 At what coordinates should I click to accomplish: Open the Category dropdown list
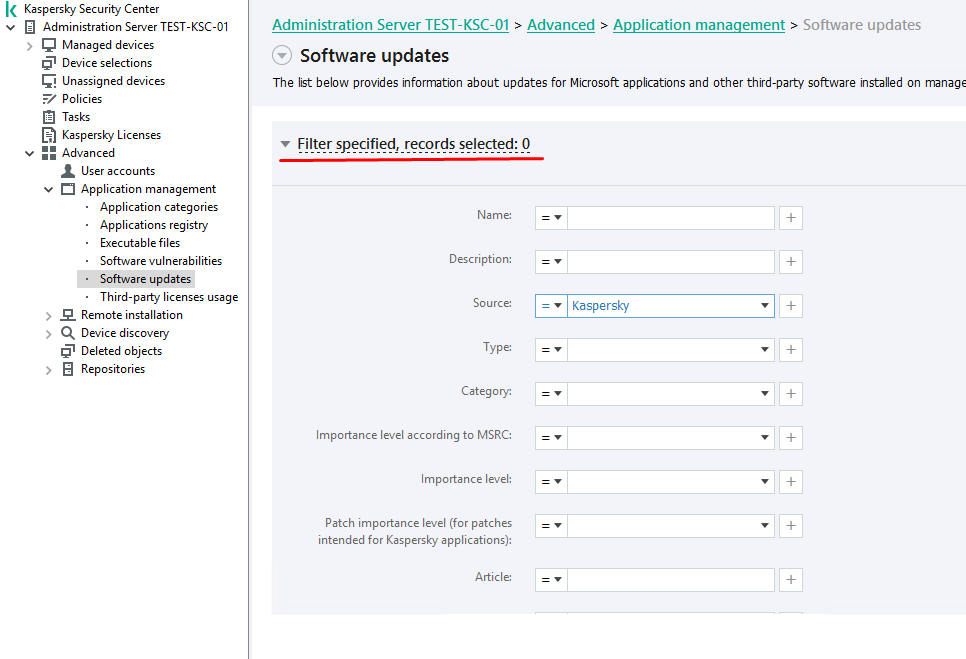[x=765, y=394]
